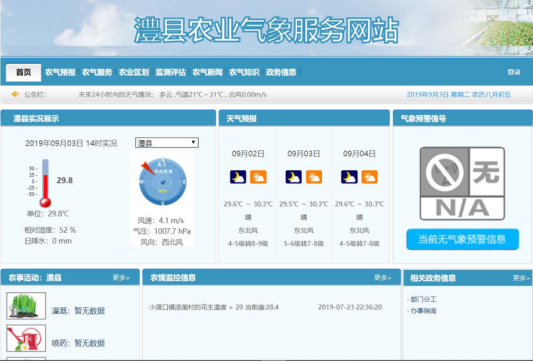Viewport: 533px width, 362px height.
Task: Open the 部门分工 link
Action: pos(422,299)
